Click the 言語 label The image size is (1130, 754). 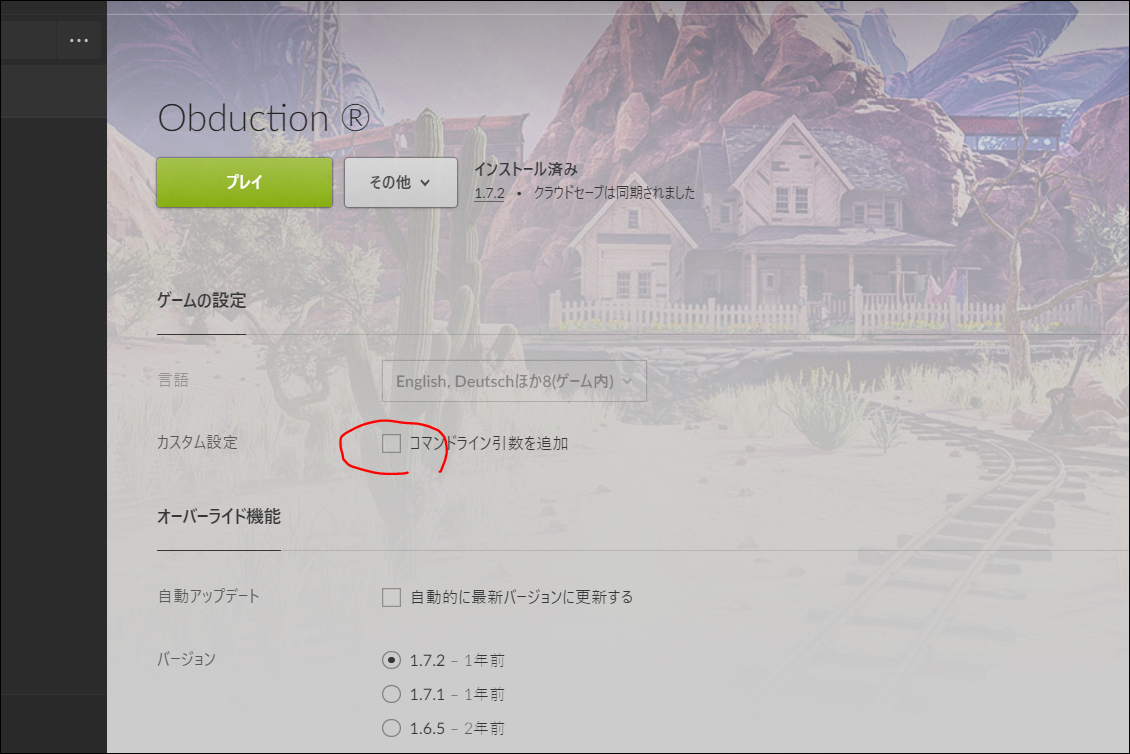click(174, 380)
